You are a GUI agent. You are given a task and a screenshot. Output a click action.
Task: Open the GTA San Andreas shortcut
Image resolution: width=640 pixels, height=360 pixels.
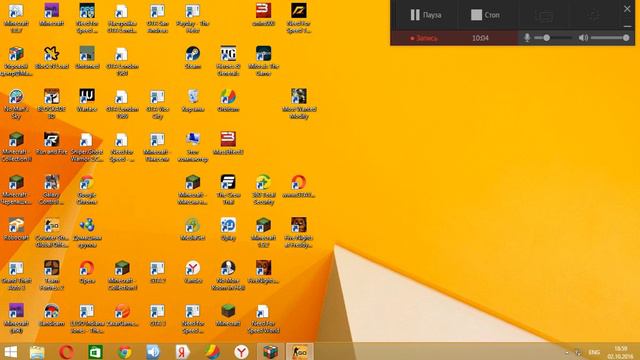click(157, 18)
